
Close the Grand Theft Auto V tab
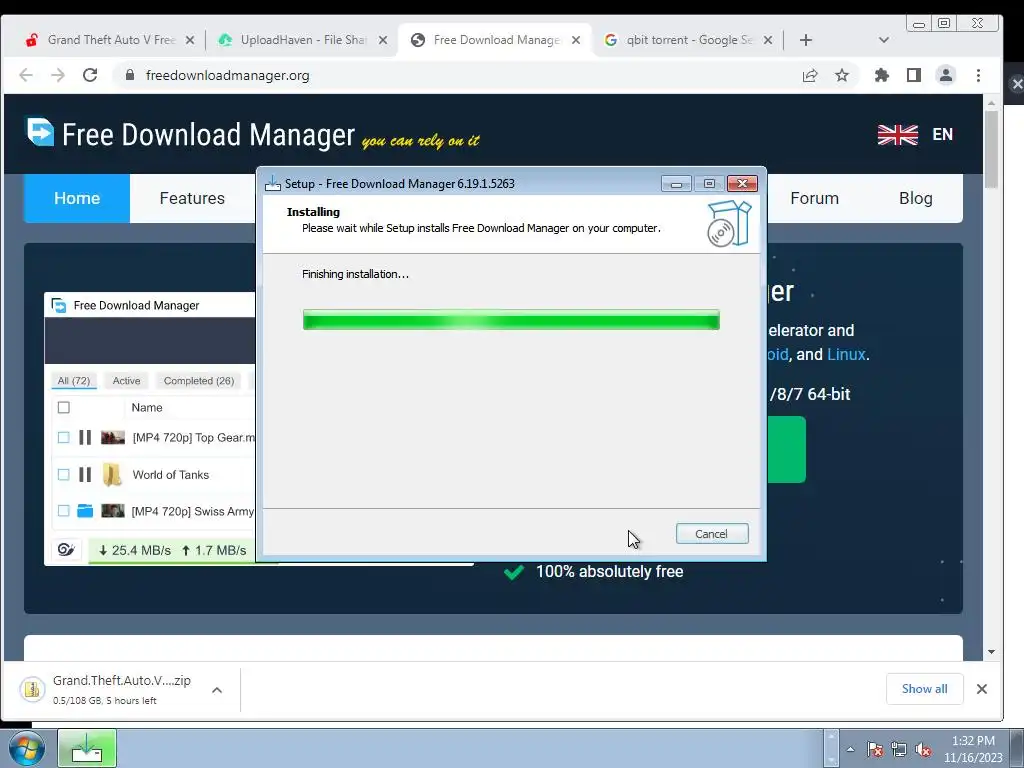pyautogui.click(x=189, y=40)
